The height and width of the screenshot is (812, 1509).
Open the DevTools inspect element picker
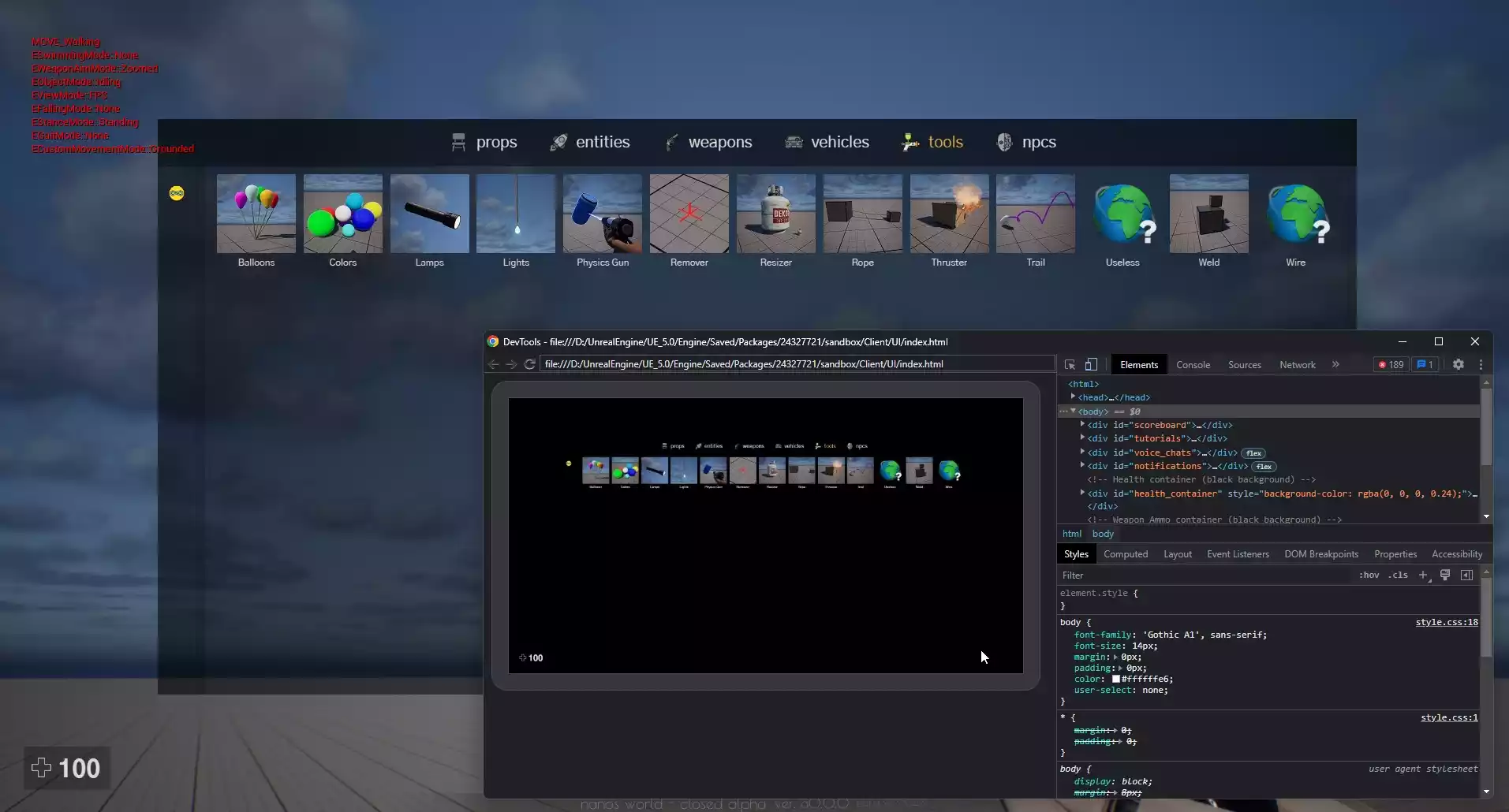pos(1070,364)
